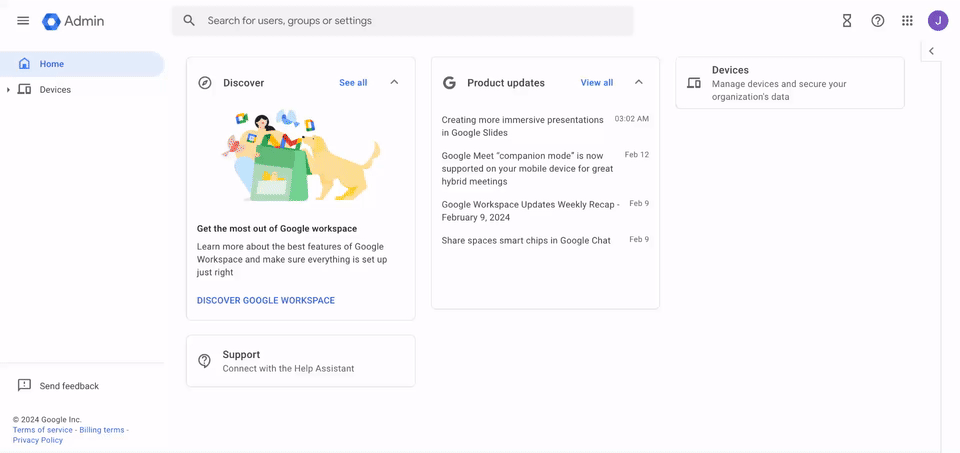960x453 pixels.
Task: Collapse the Product updates card
Action: click(639, 82)
